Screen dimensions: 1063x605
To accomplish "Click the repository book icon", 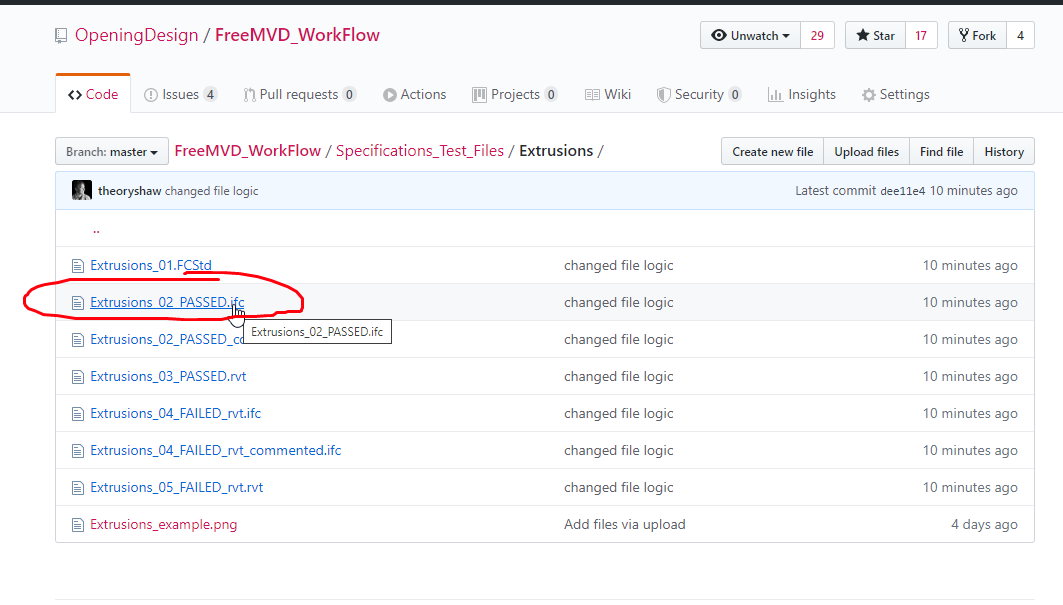I will click(x=61, y=36).
